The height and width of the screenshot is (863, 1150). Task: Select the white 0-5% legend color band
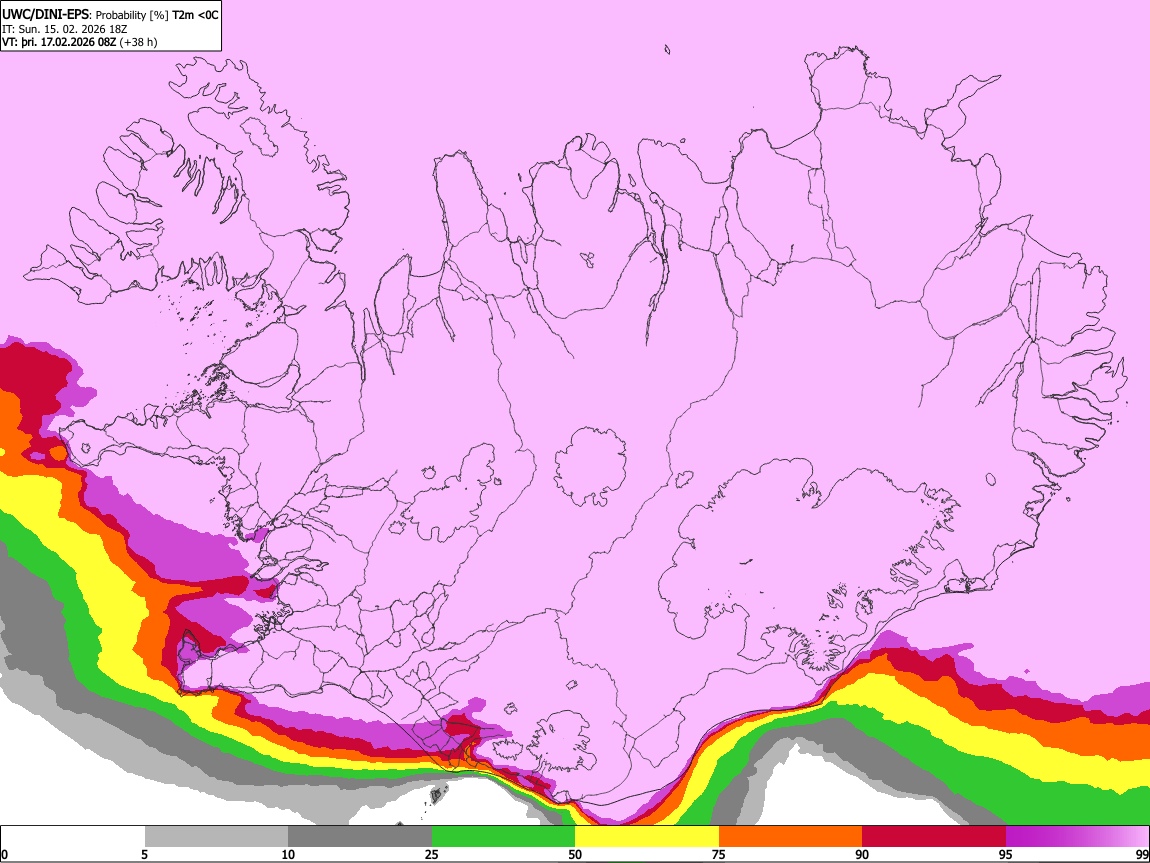pos(73,837)
